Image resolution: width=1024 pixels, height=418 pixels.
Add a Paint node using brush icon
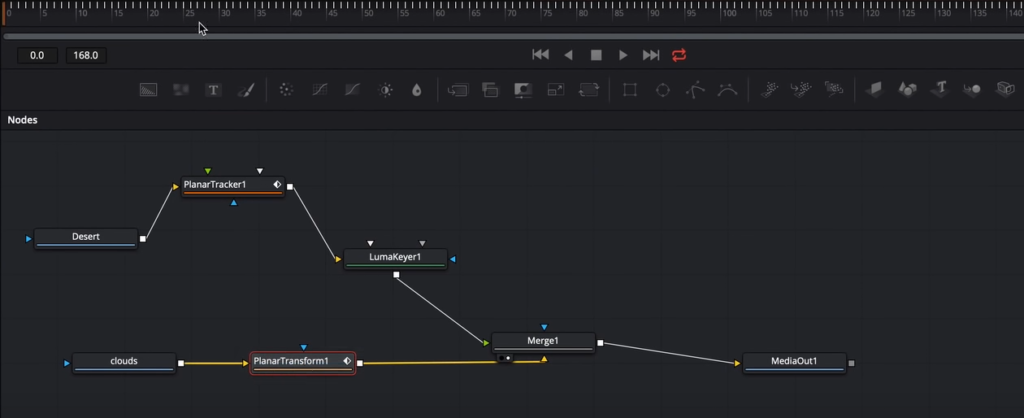click(246, 90)
